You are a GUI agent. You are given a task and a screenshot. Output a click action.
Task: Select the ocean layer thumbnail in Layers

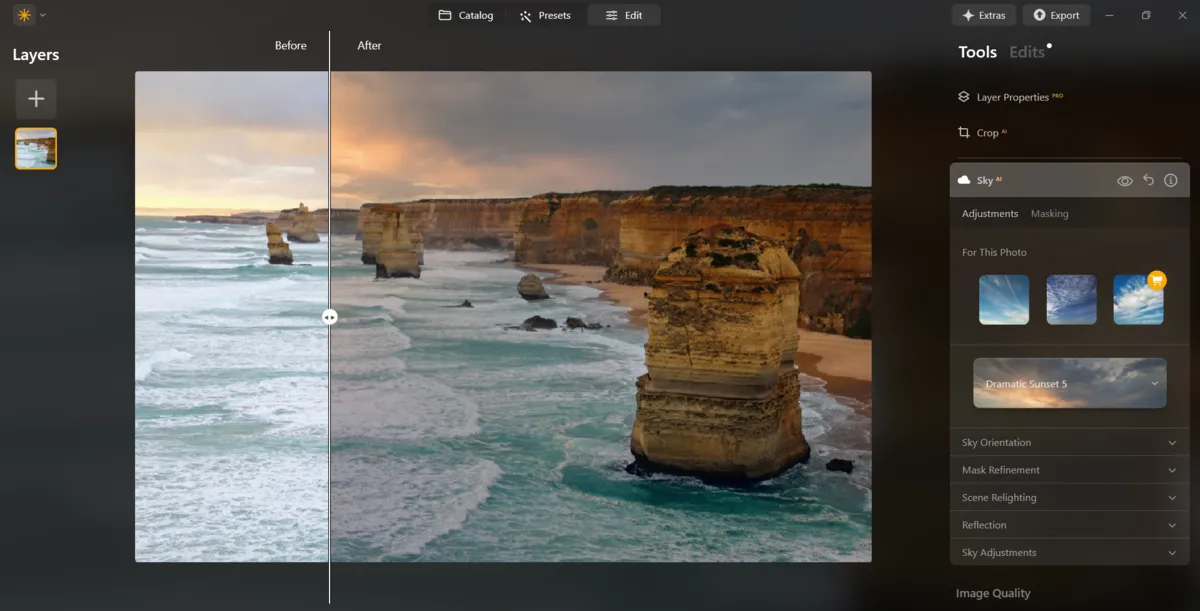tap(35, 147)
